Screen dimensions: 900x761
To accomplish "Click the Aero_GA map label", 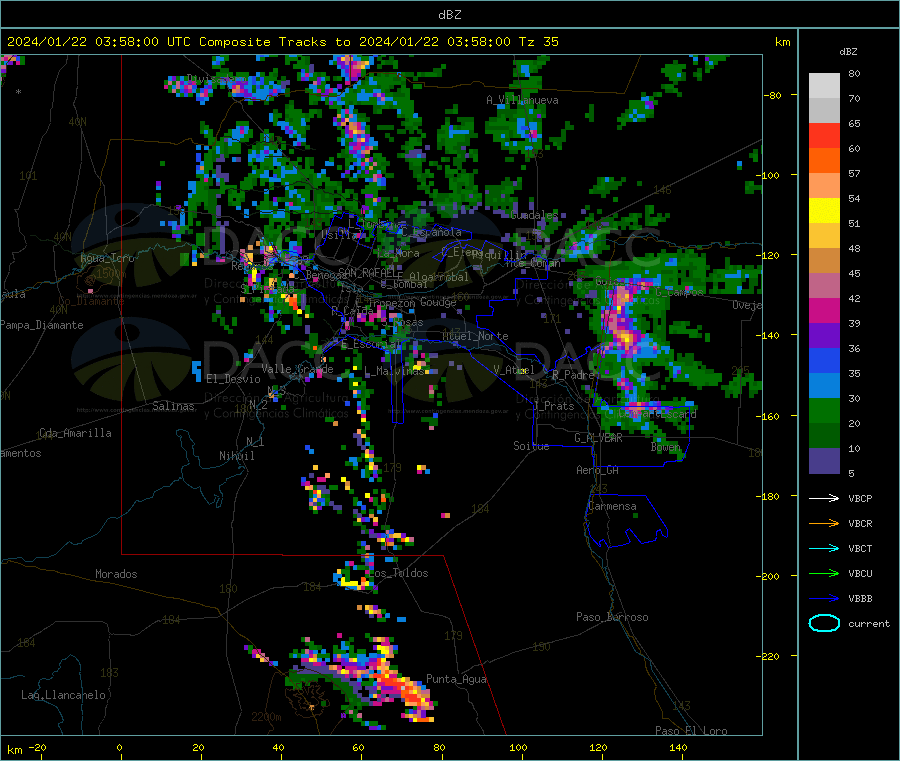I will [x=597, y=470].
